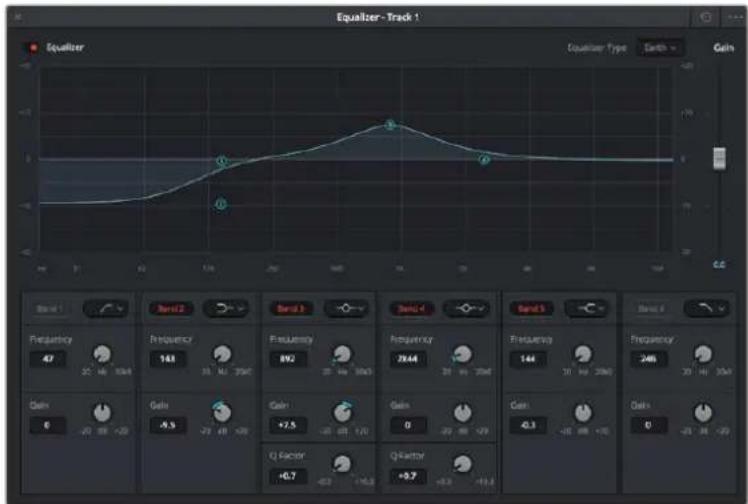748x504 pixels.
Task: Click the reset icon in the title bar
Action: (706, 17)
